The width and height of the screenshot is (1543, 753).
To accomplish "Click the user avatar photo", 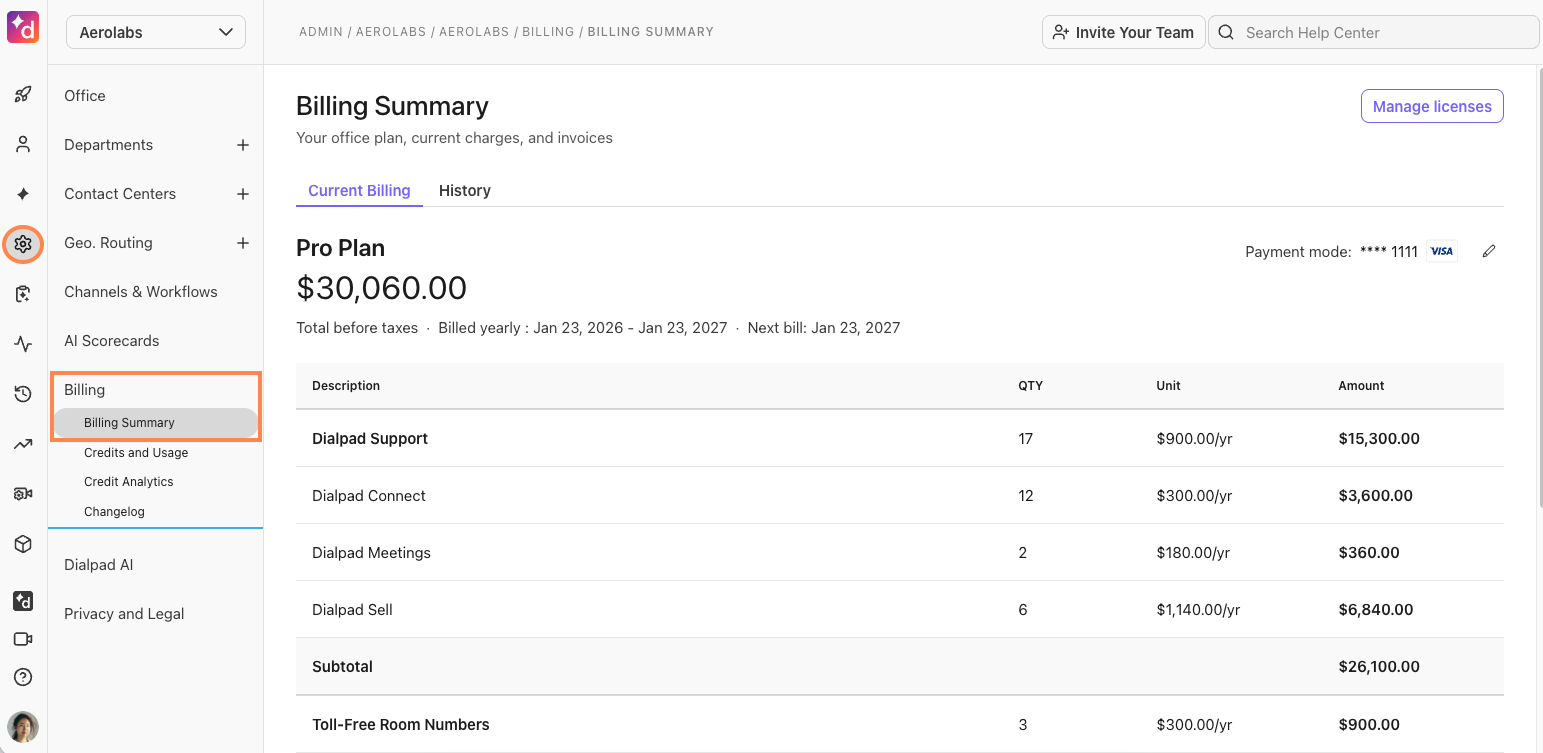I will [x=23, y=727].
